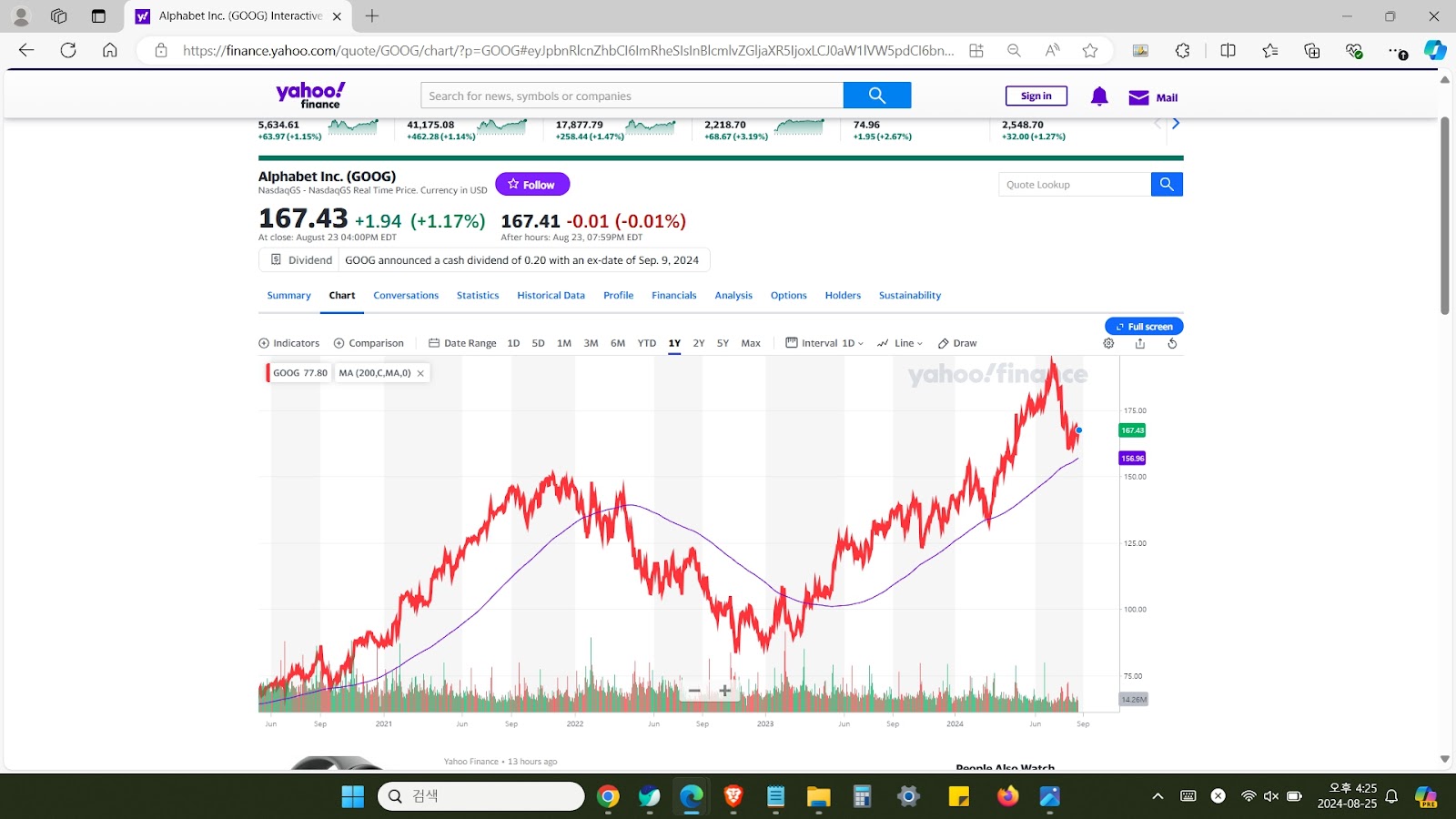Select the 5D range
1456x819 pixels.
[538, 343]
